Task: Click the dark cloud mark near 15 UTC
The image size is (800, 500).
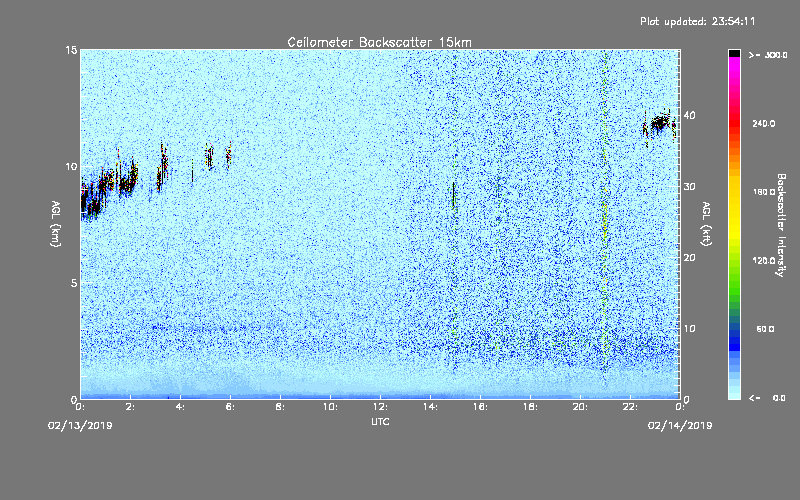Action: pyautogui.click(x=453, y=195)
